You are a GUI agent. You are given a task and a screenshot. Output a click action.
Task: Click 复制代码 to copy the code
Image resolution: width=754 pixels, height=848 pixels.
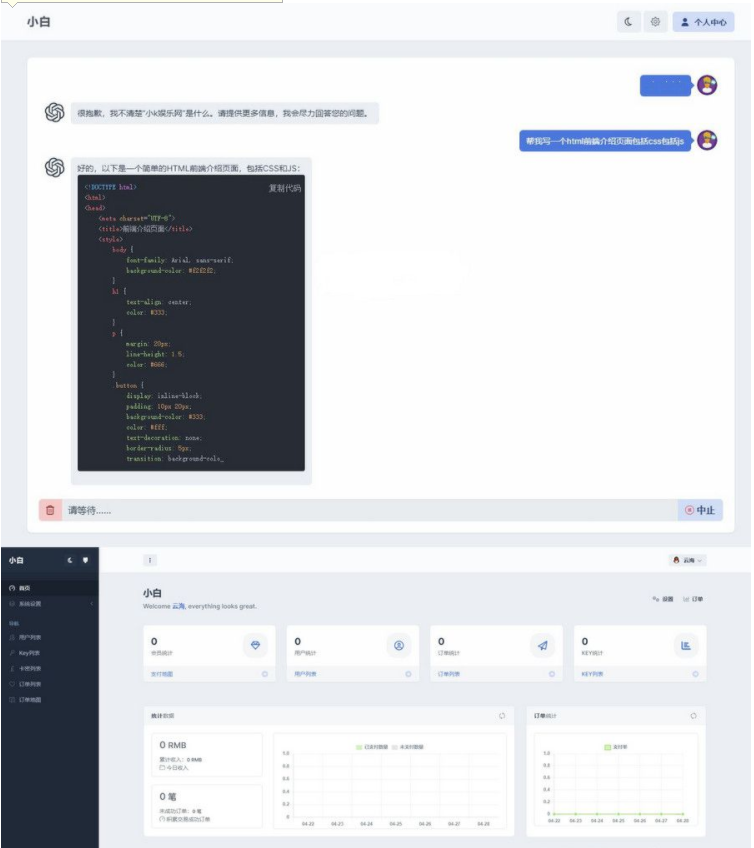pyautogui.click(x=284, y=188)
